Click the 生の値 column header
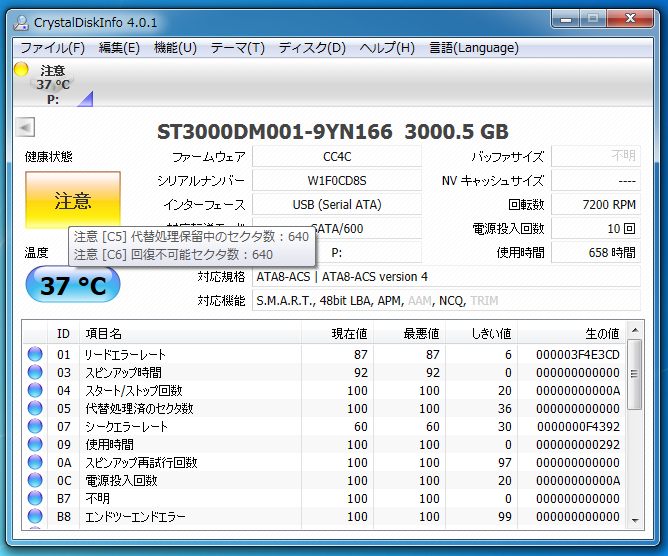The width and height of the screenshot is (668, 556). tap(571, 333)
